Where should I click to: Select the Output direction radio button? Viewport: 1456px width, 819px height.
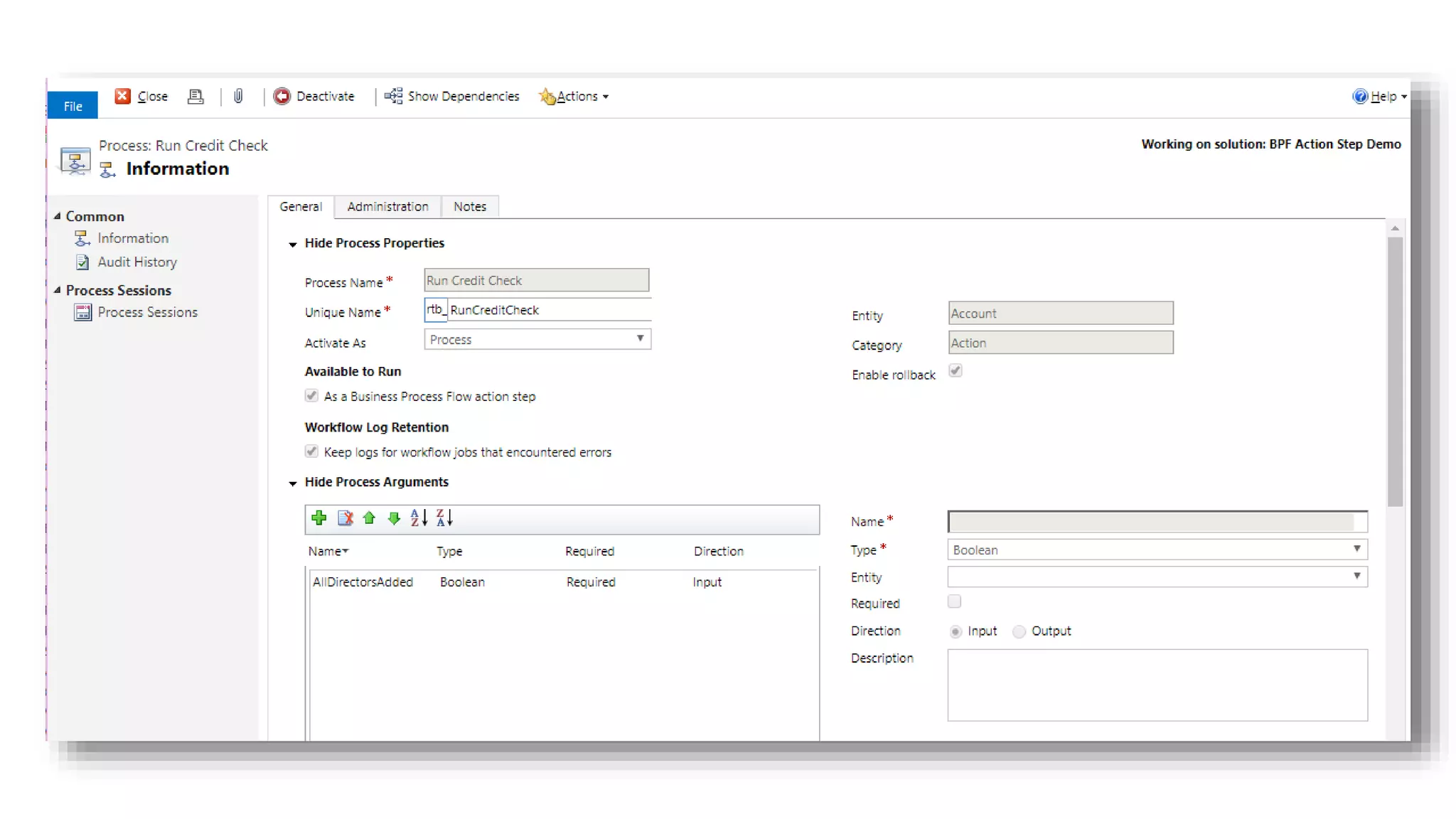point(1019,631)
